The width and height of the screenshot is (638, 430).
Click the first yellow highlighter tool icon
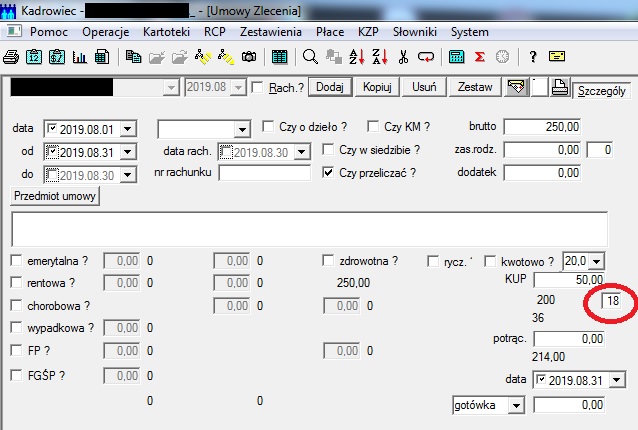[203, 57]
